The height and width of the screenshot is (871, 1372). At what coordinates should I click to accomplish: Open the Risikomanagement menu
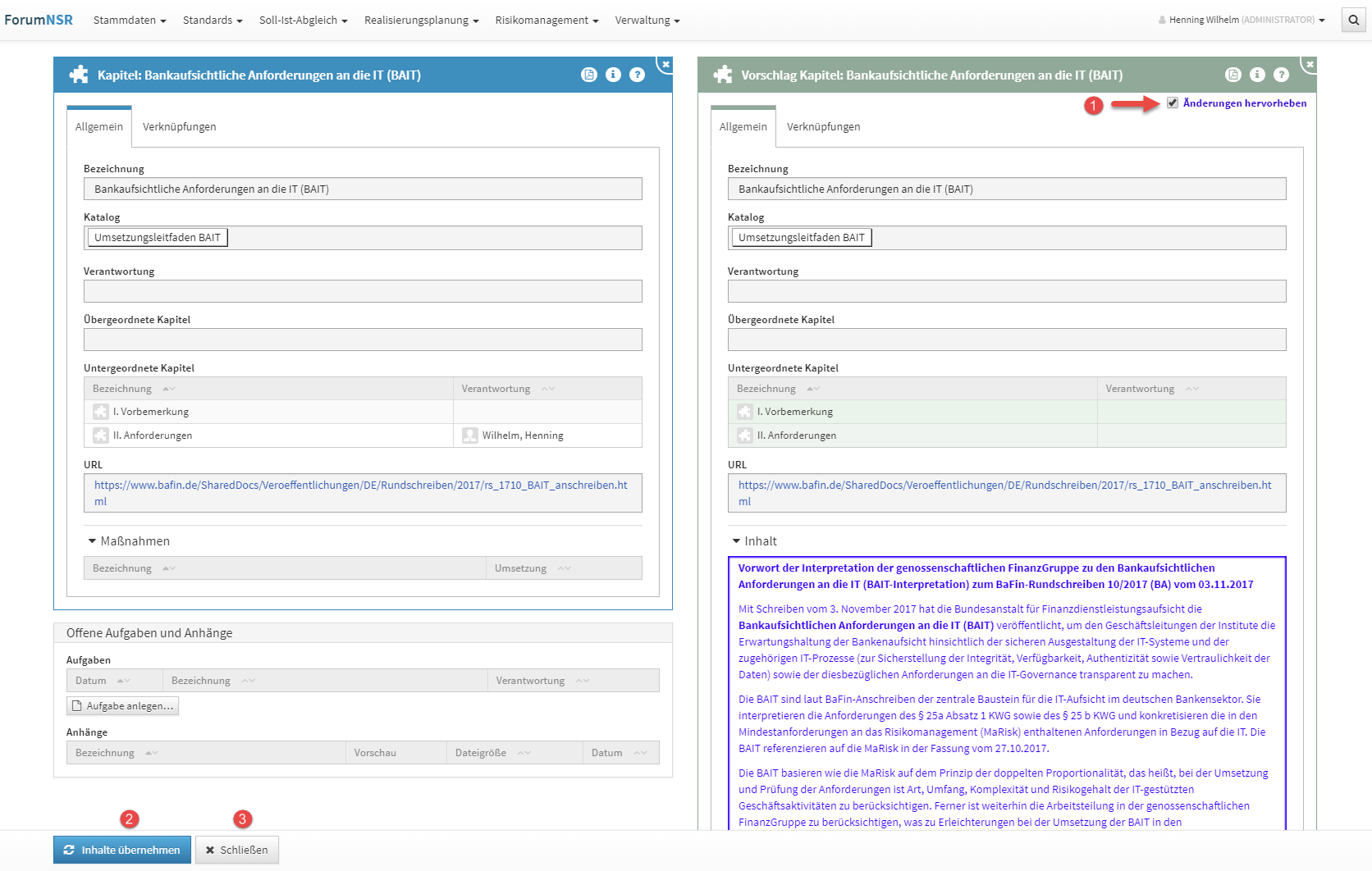pos(547,20)
